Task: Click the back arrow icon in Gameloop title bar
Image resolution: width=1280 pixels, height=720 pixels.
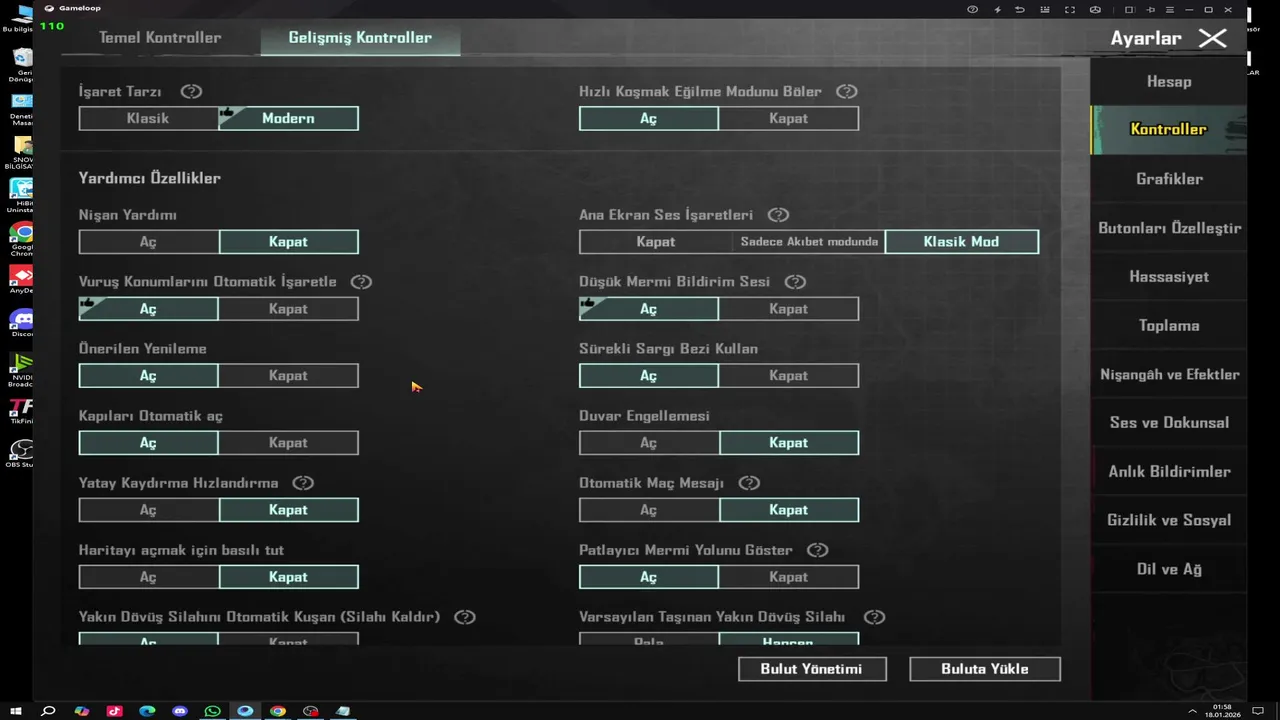Action: [1020, 9]
